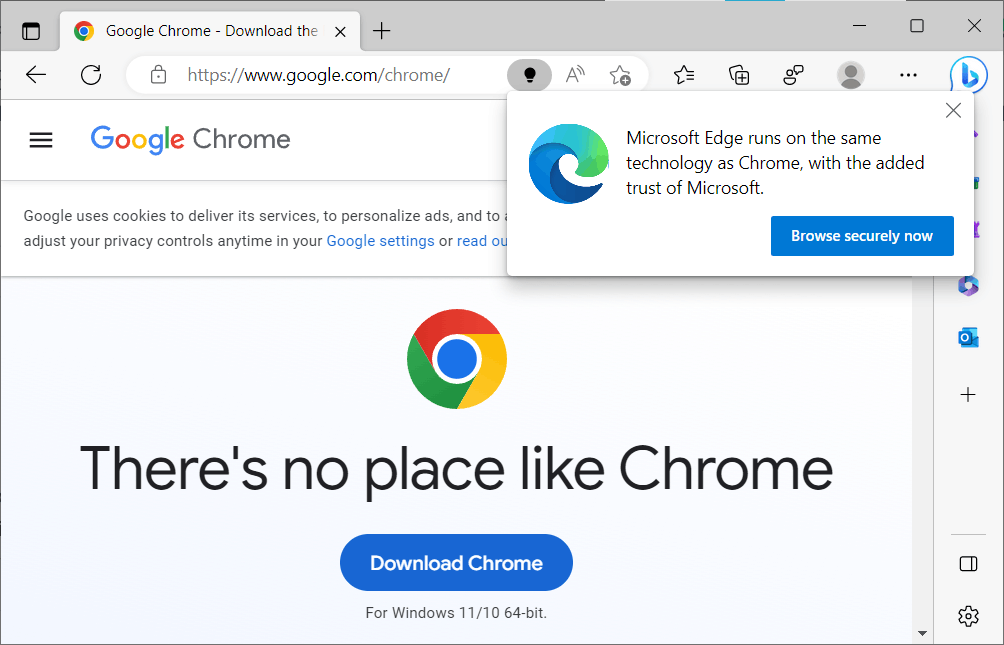Image resolution: width=1004 pixels, height=645 pixels.
Task: Switch to the Google Chrome download tab
Action: pos(200,30)
